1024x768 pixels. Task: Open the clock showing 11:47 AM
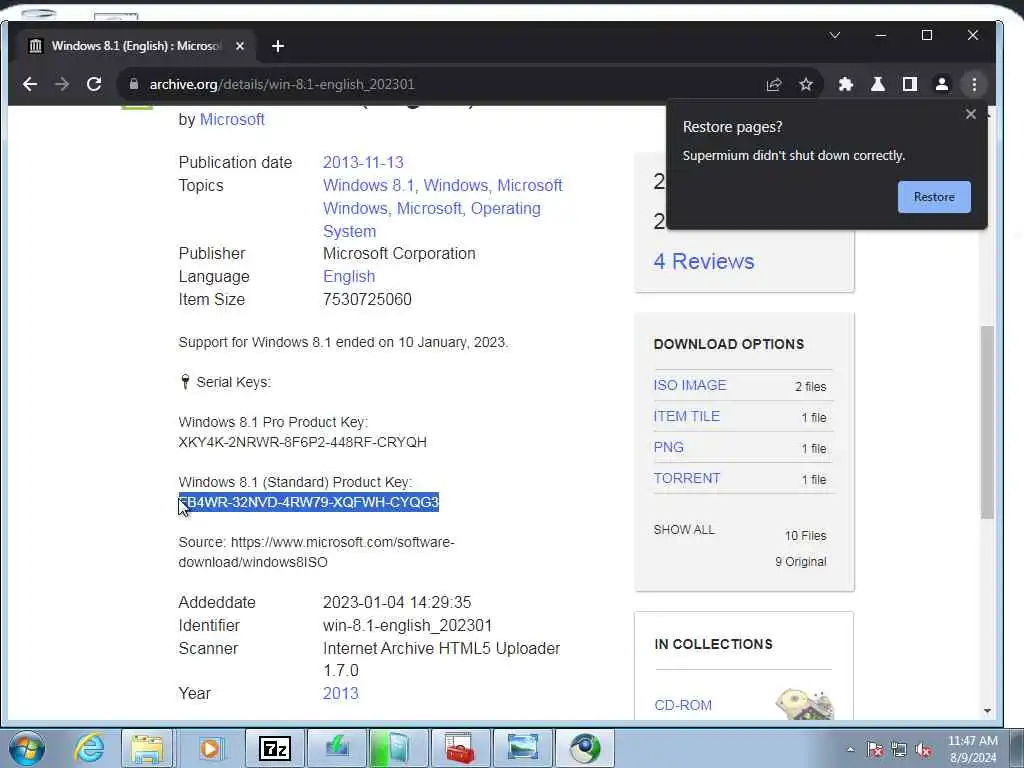(x=972, y=749)
